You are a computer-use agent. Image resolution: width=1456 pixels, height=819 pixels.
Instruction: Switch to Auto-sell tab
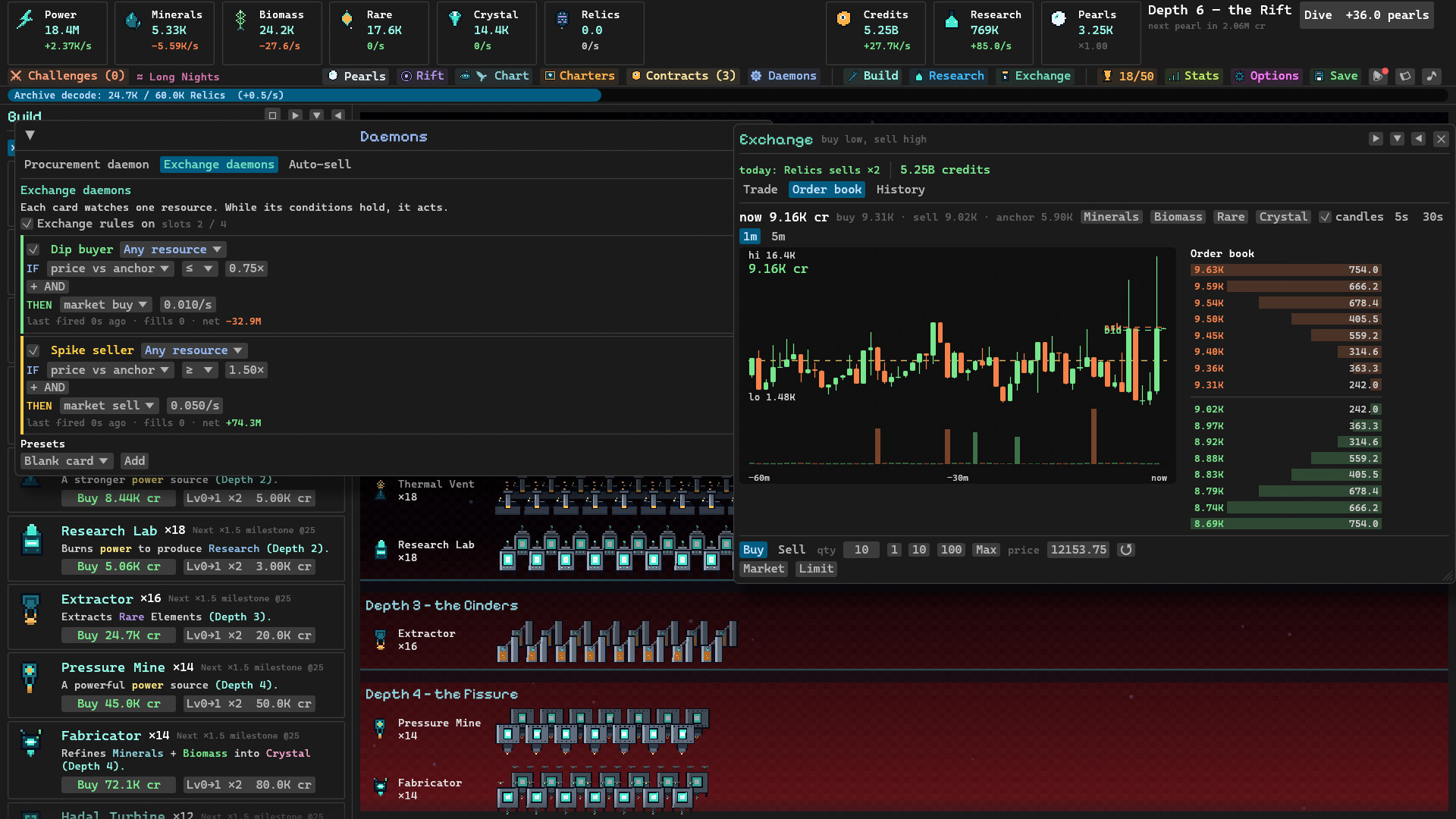(319, 165)
